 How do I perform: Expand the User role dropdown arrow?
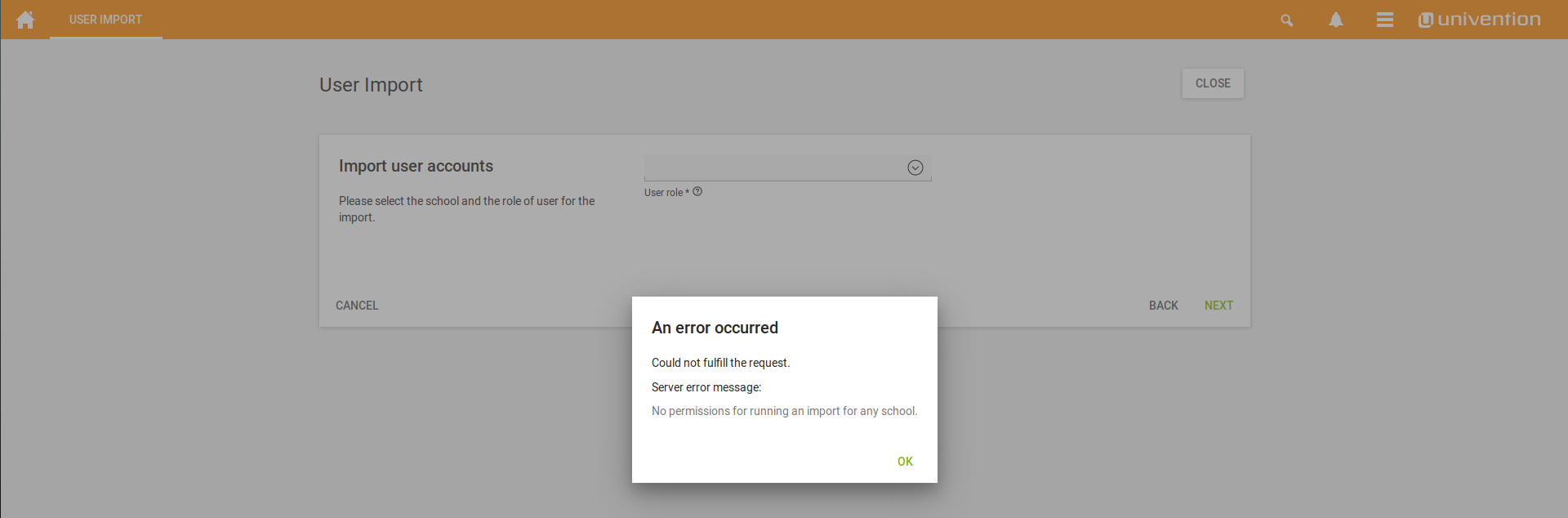click(915, 167)
